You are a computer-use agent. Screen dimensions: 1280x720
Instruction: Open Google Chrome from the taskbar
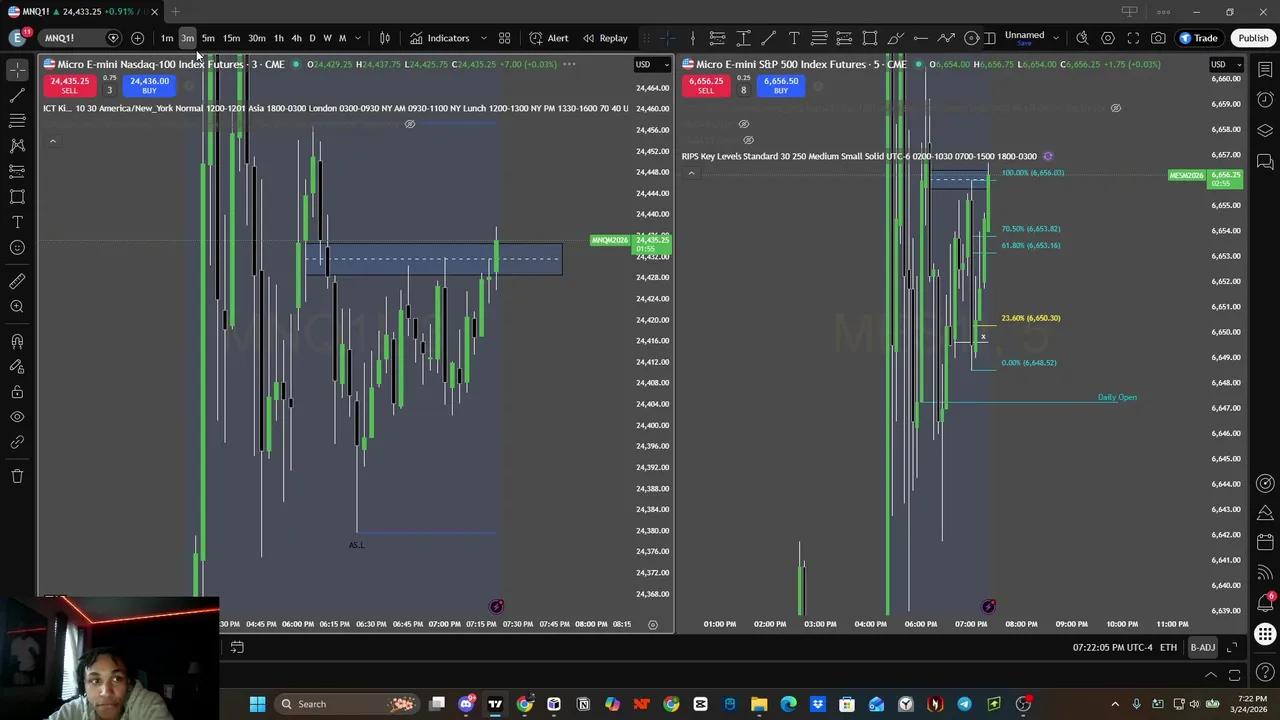524,704
